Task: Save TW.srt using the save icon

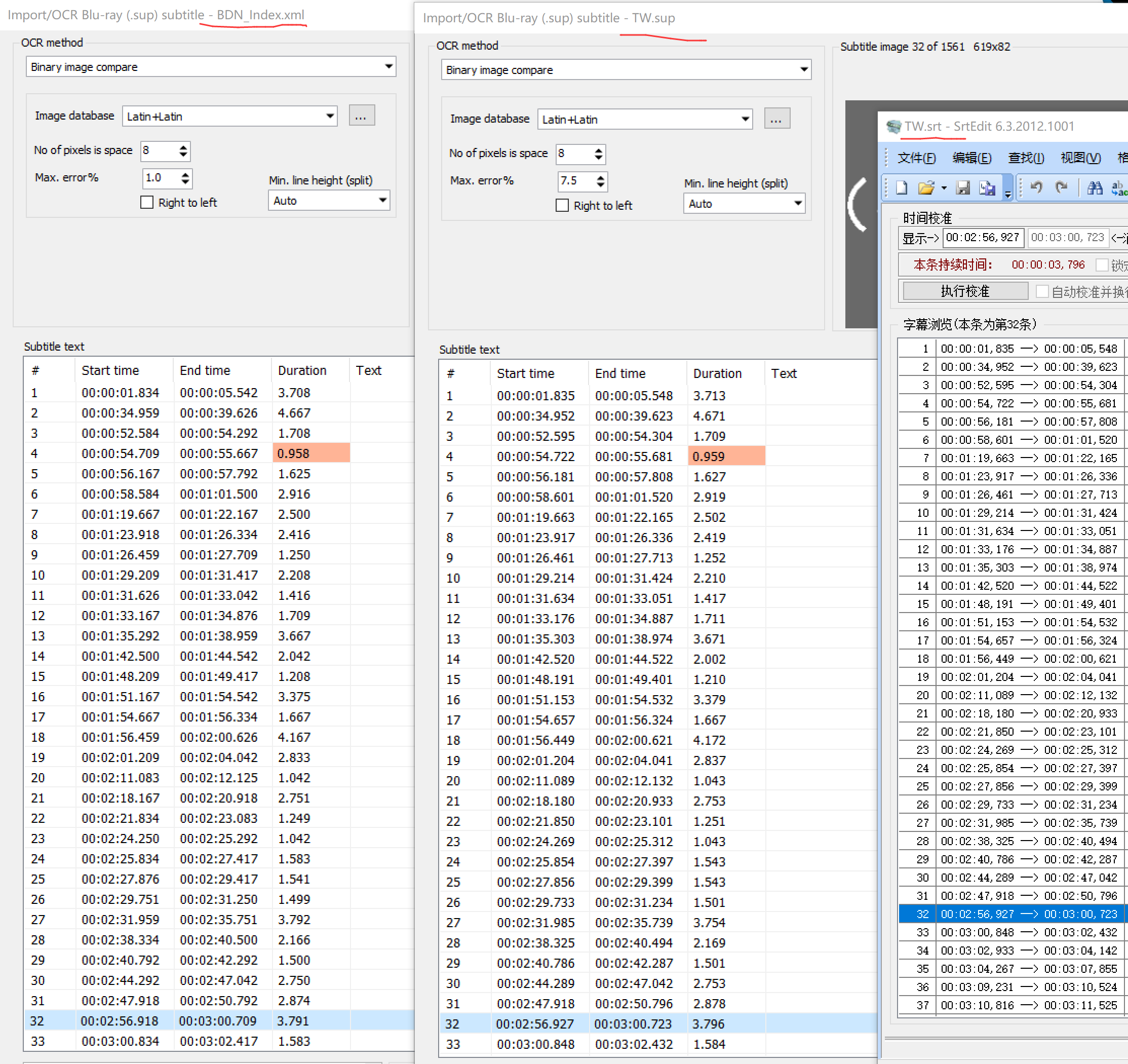Action: [x=964, y=188]
